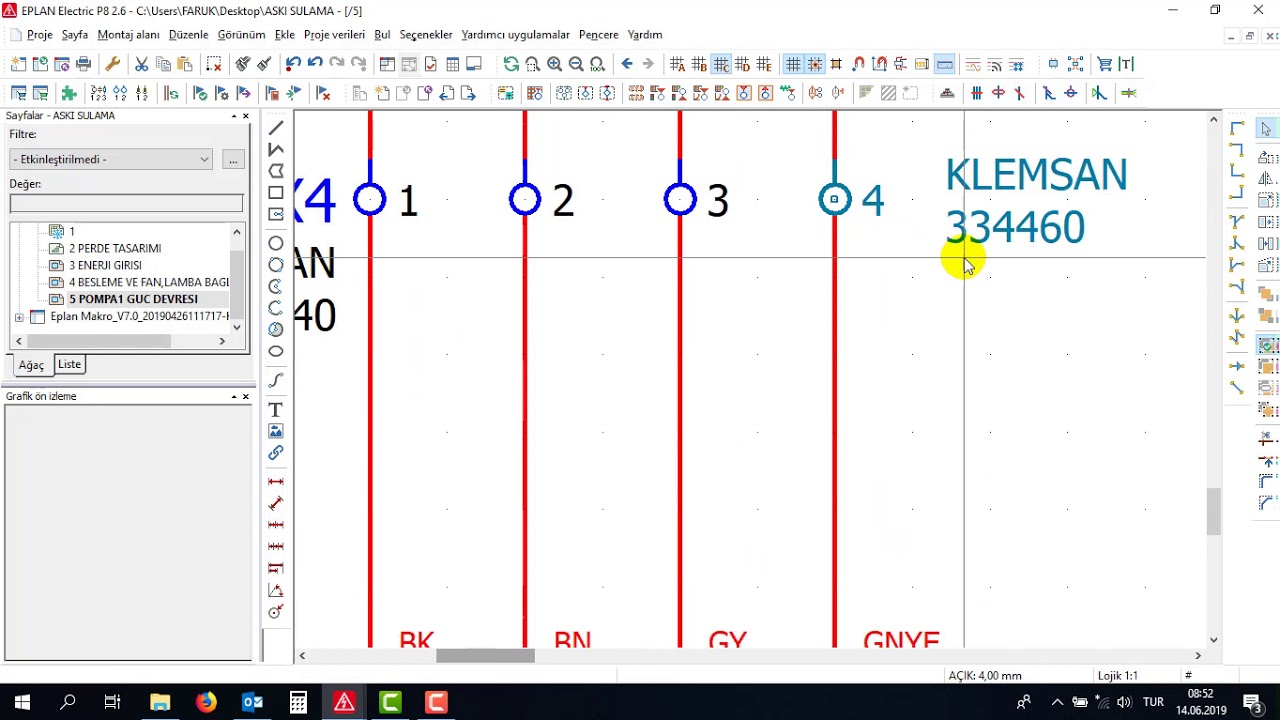This screenshot has width=1280, height=720.
Task: Click the green puzzle piece add-on icon
Action: tap(69, 93)
